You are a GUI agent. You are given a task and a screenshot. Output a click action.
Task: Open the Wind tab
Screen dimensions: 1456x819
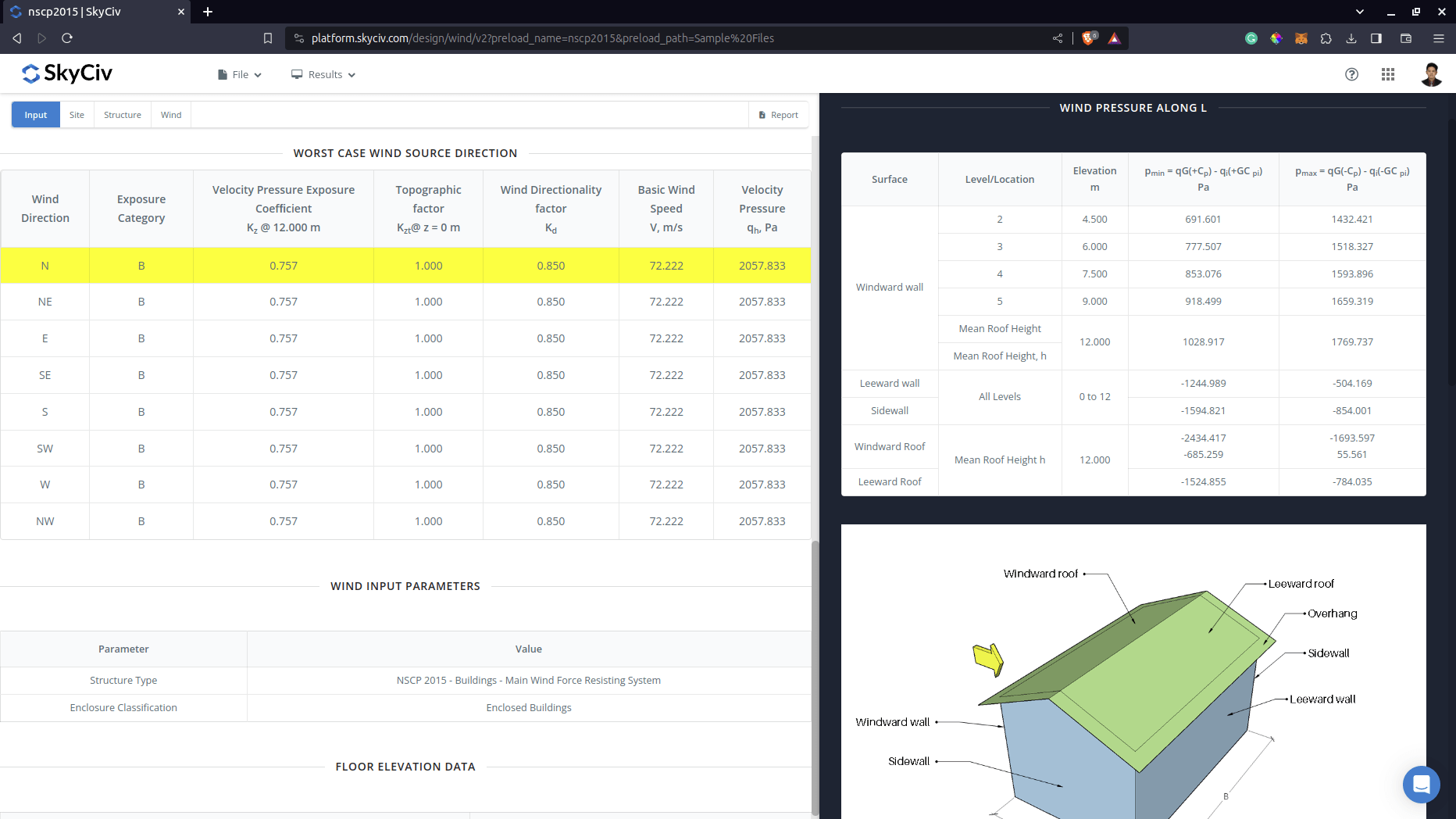coord(171,115)
